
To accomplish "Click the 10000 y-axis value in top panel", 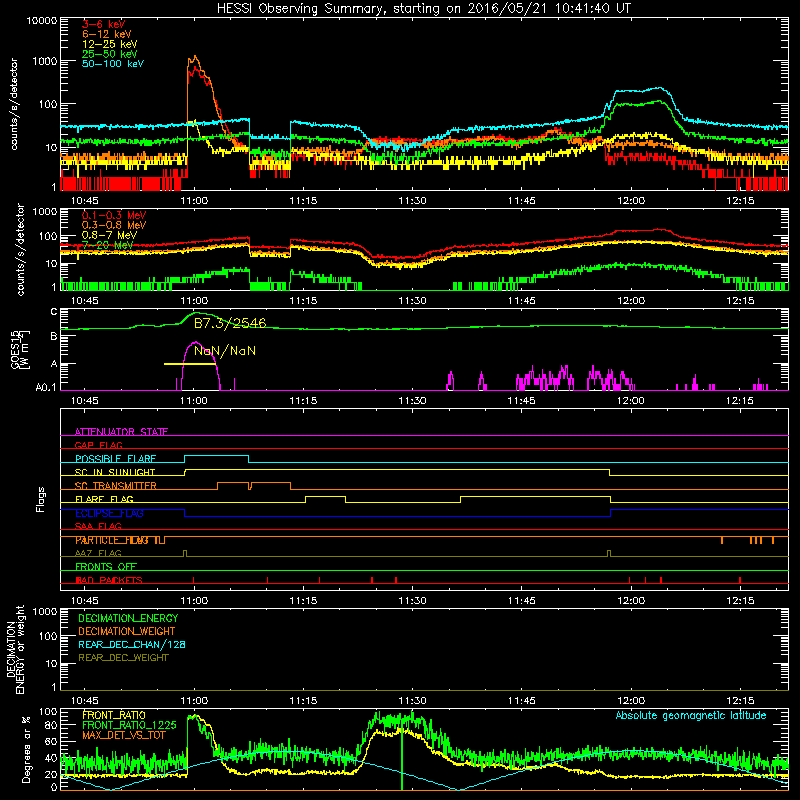I will 42,21.
